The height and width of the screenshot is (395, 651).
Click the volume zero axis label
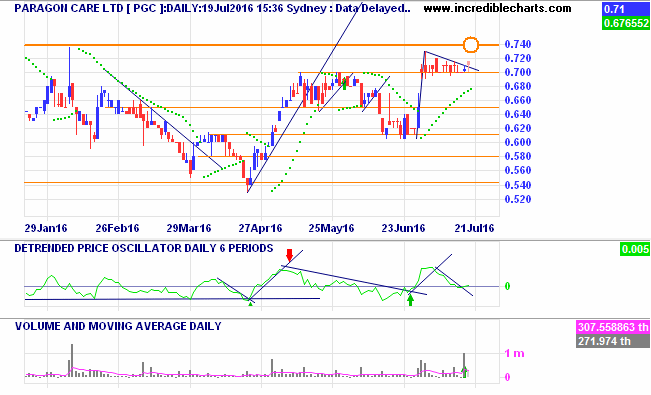(507, 377)
